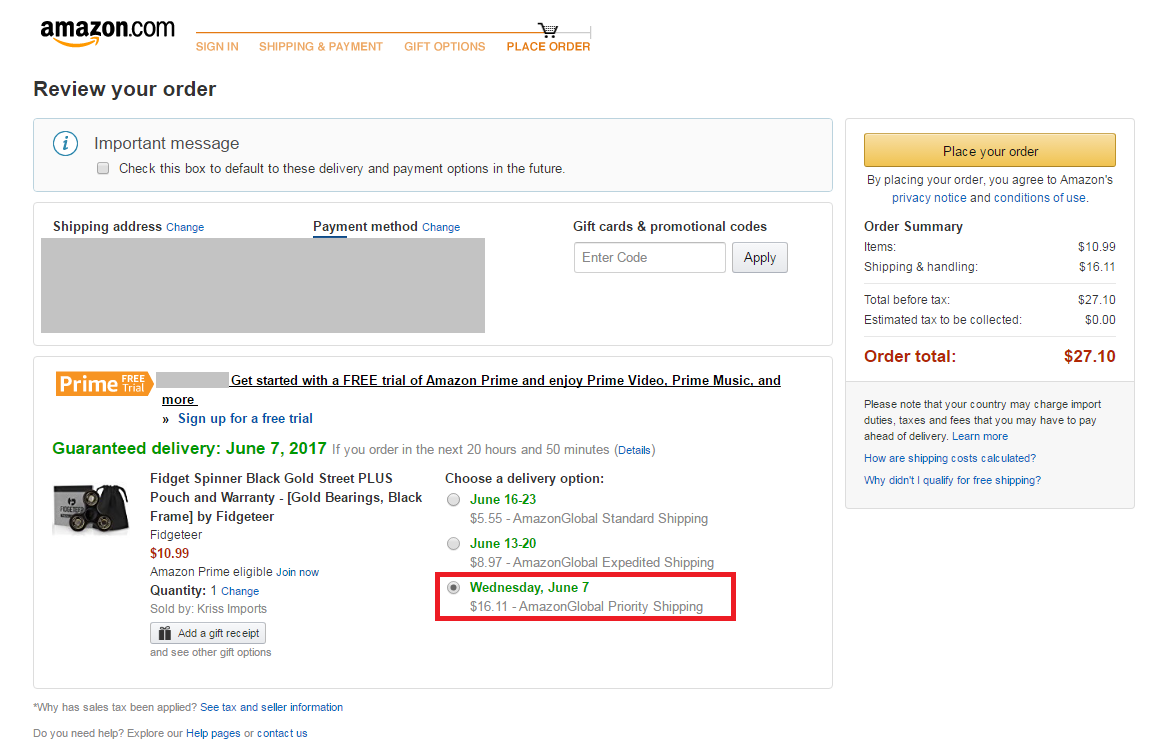Select June 16-23 Standard Shipping option
The height and width of the screenshot is (747, 1150).
[x=454, y=500]
